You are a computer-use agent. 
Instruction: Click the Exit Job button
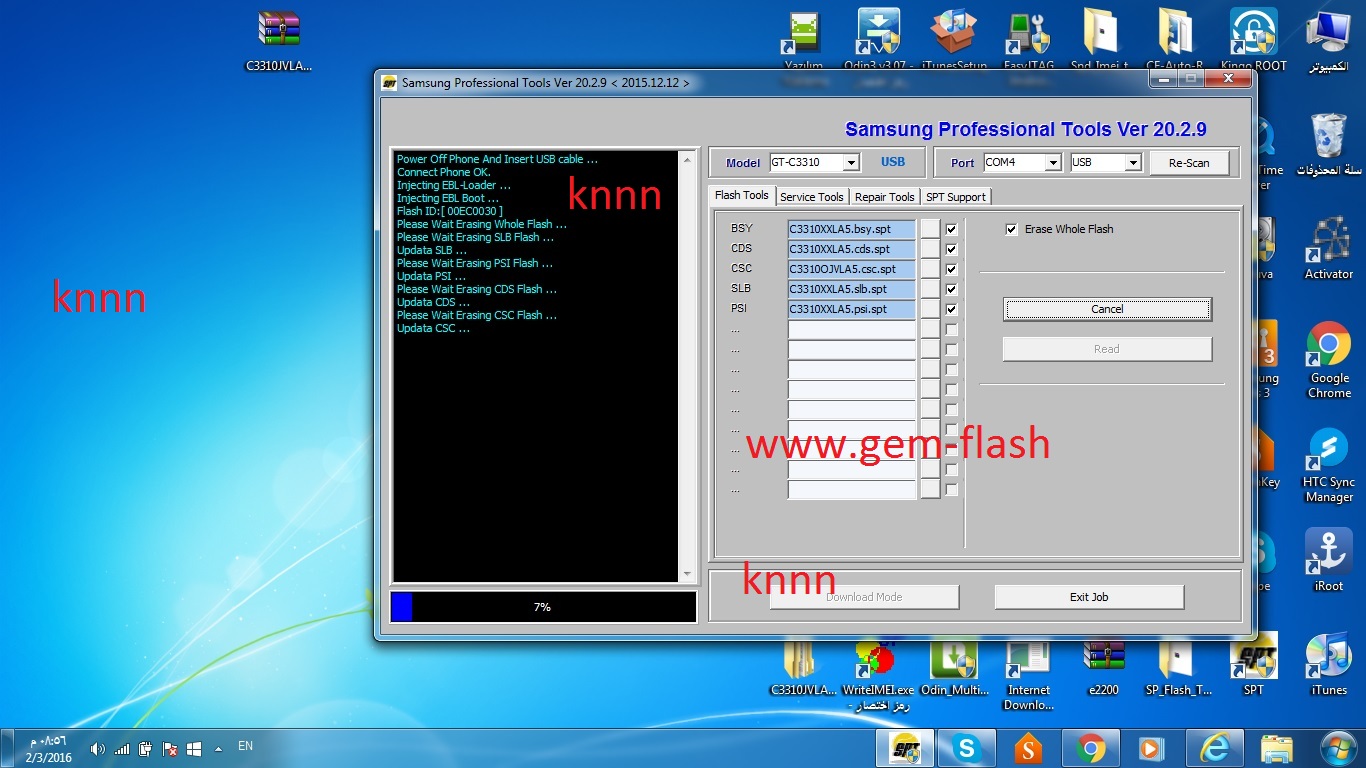coord(1089,597)
